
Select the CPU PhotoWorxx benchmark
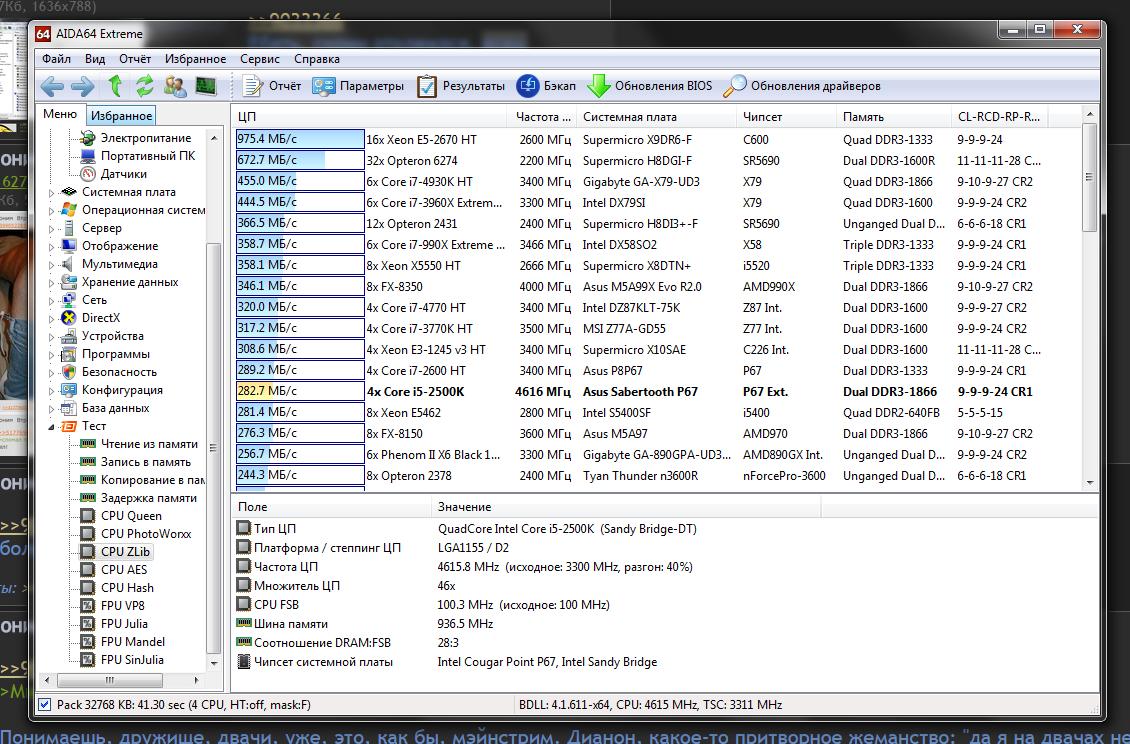click(146, 534)
